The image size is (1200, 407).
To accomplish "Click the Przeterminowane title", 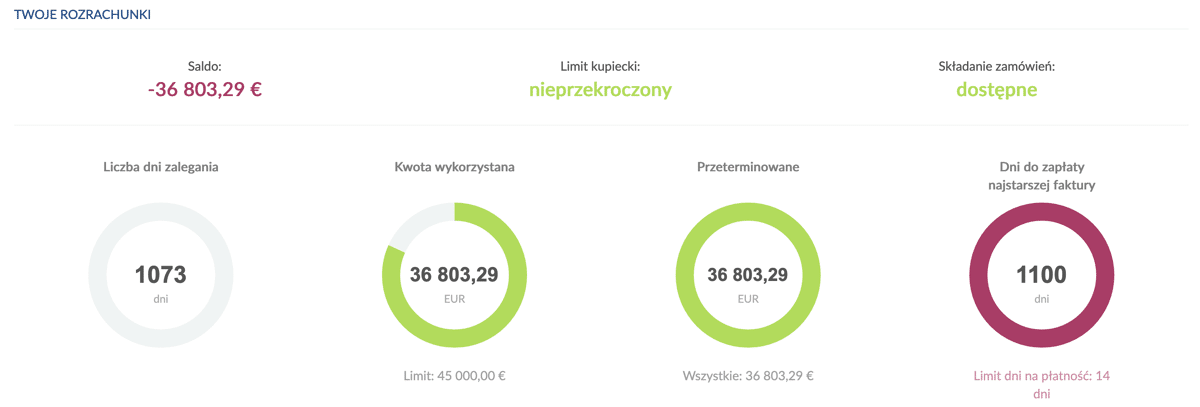I will coord(748,167).
